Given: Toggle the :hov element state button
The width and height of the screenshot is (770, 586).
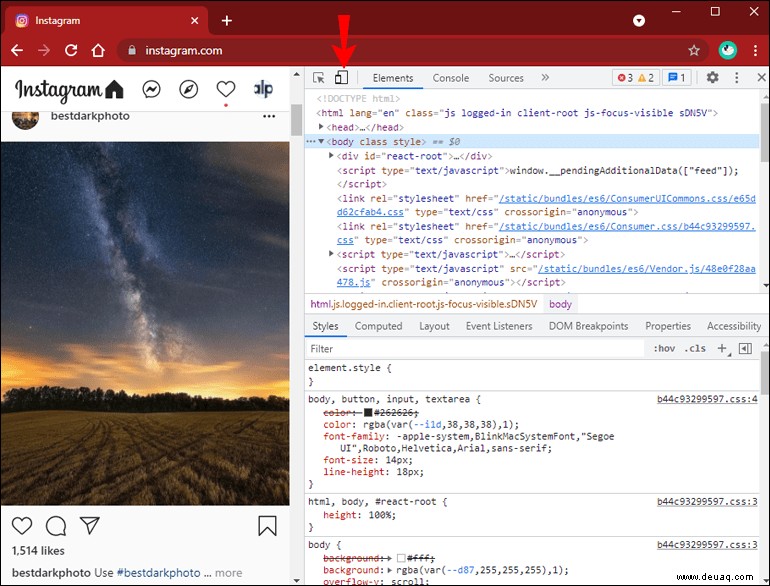Looking at the screenshot, I should click(664, 349).
